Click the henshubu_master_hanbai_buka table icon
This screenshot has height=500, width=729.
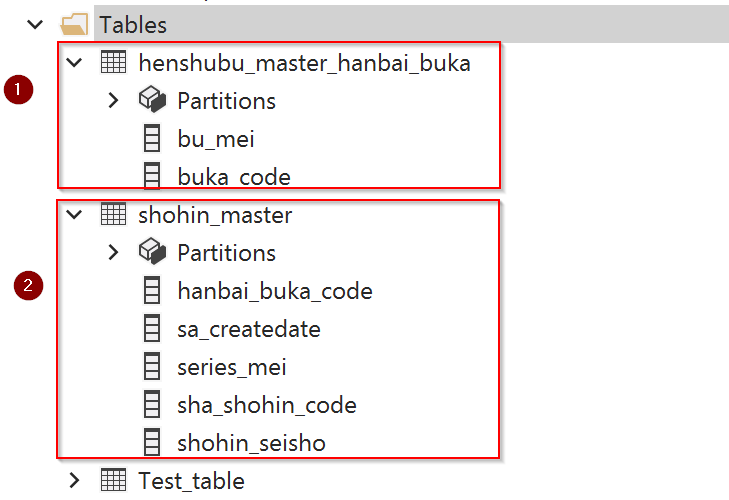[x=113, y=63]
